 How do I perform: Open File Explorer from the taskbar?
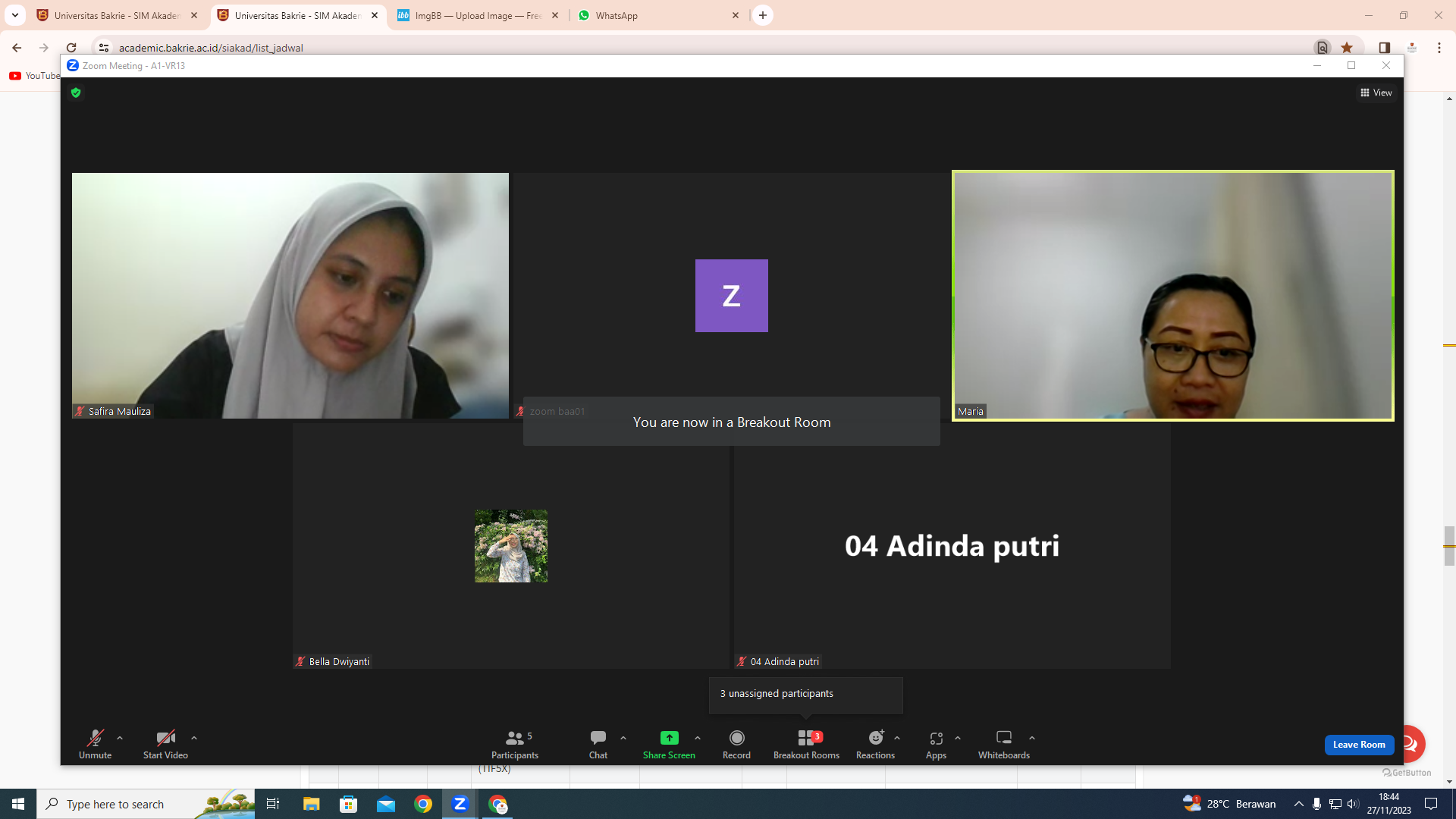coord(312,804)
